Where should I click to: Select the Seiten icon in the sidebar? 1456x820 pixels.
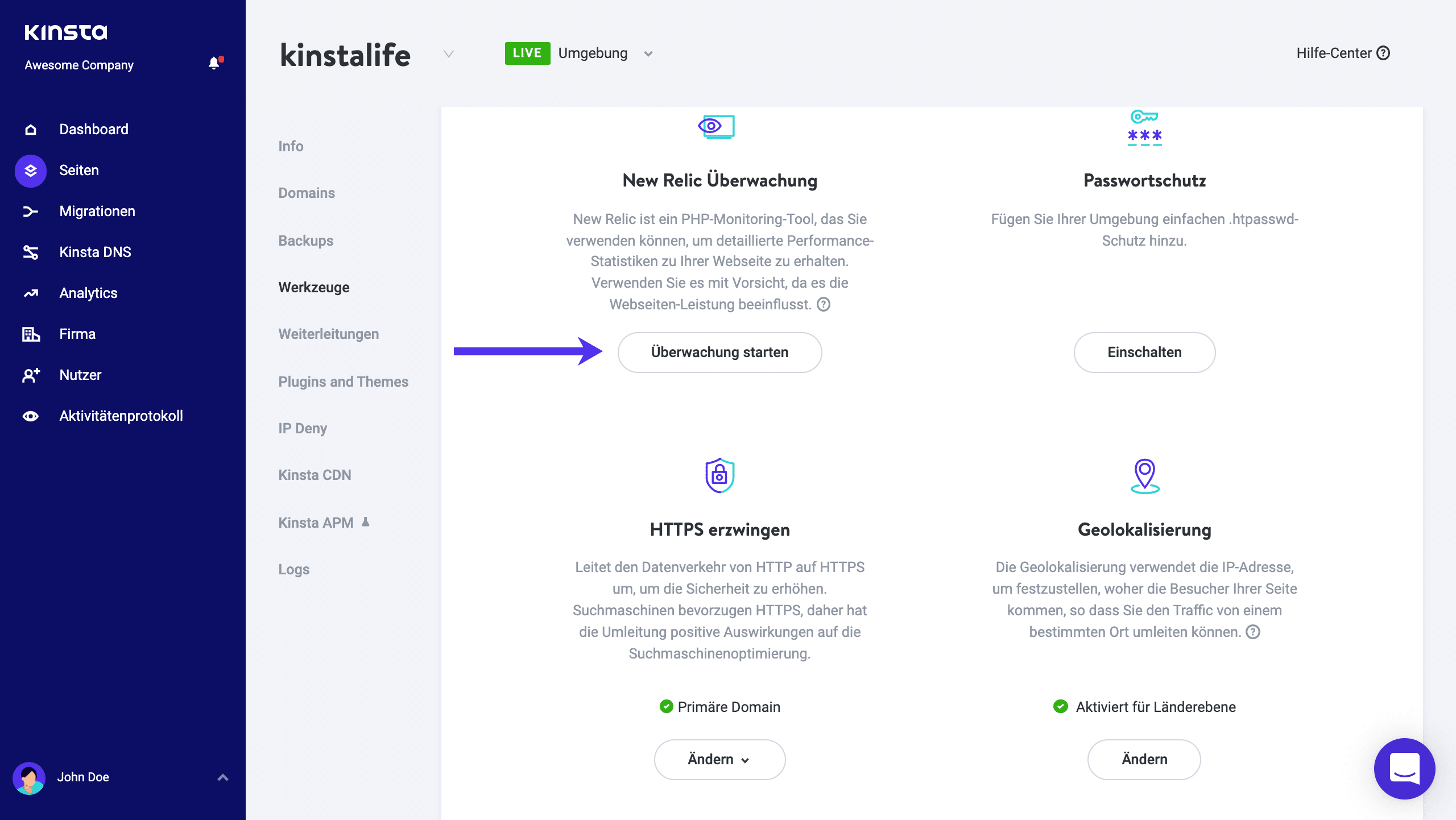[x=30, y=170]
